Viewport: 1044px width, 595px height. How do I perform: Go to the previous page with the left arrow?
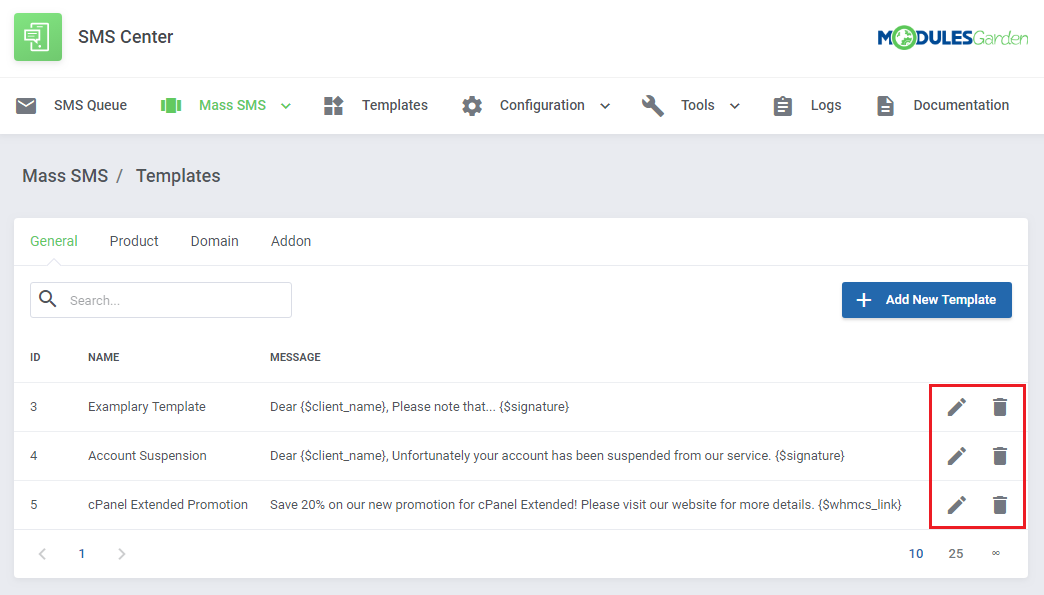[43, 554]
